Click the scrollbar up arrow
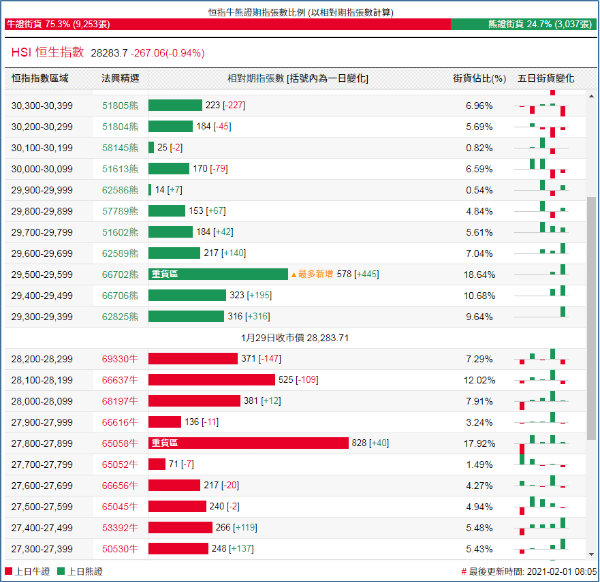 pos(591,96)
